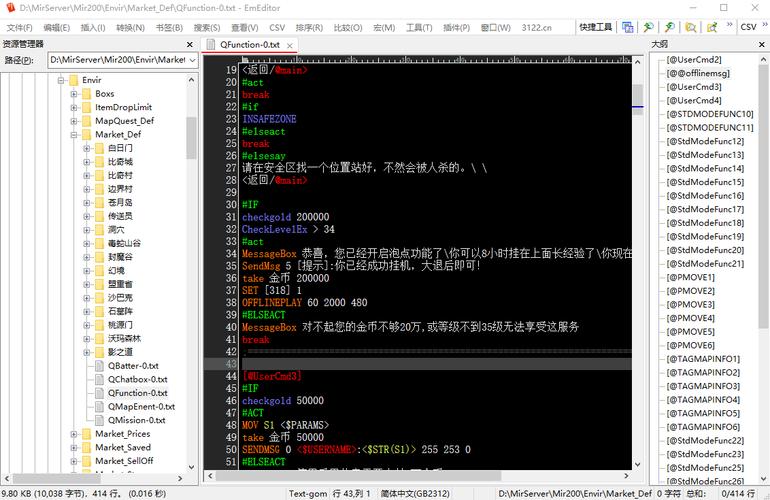The width and height of the screenshot is (770, 500).
Task: Collapse the Market_Def folder node
Action: [x=74, y=135]
